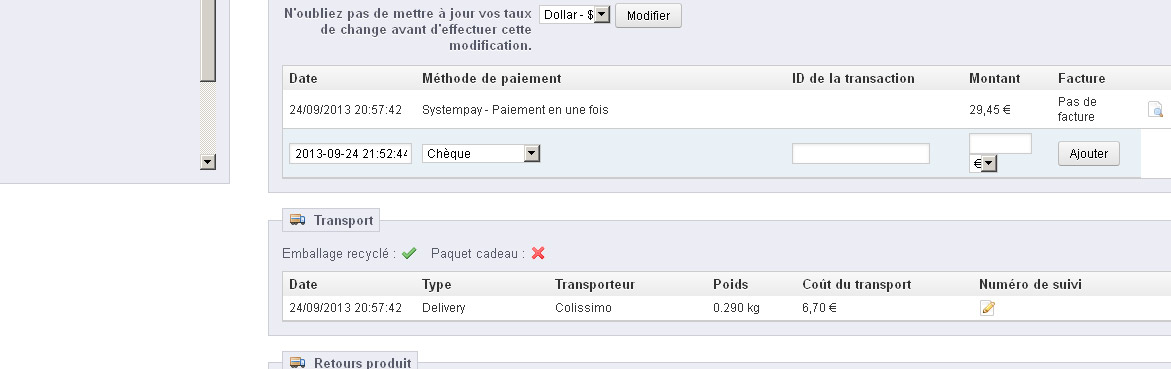Screen dimensions: 1171x369
Task: Edit tracking number with pencil icon
Action: (x=987, y=308)
